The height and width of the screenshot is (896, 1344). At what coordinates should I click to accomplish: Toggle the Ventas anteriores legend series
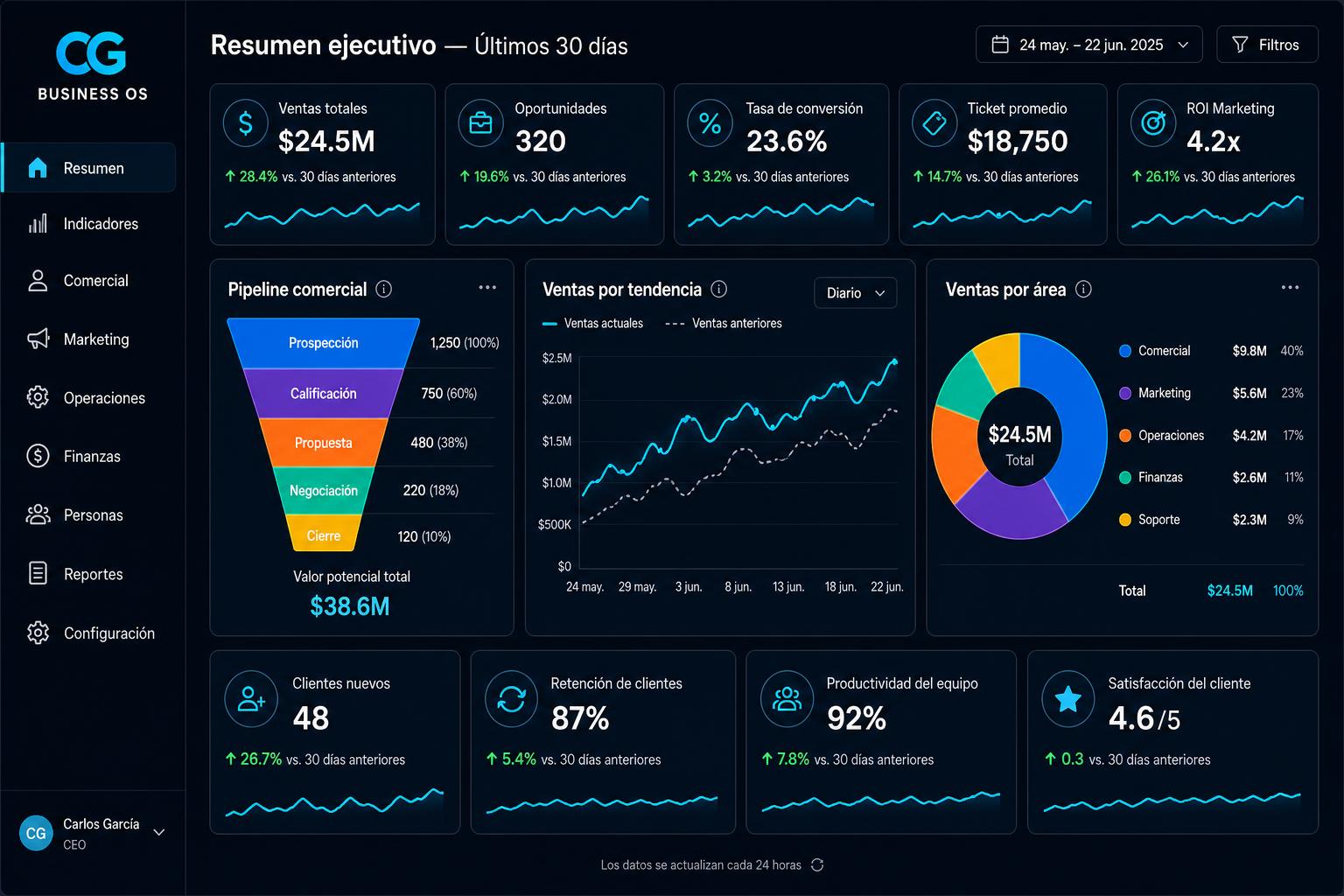[724, 323]
